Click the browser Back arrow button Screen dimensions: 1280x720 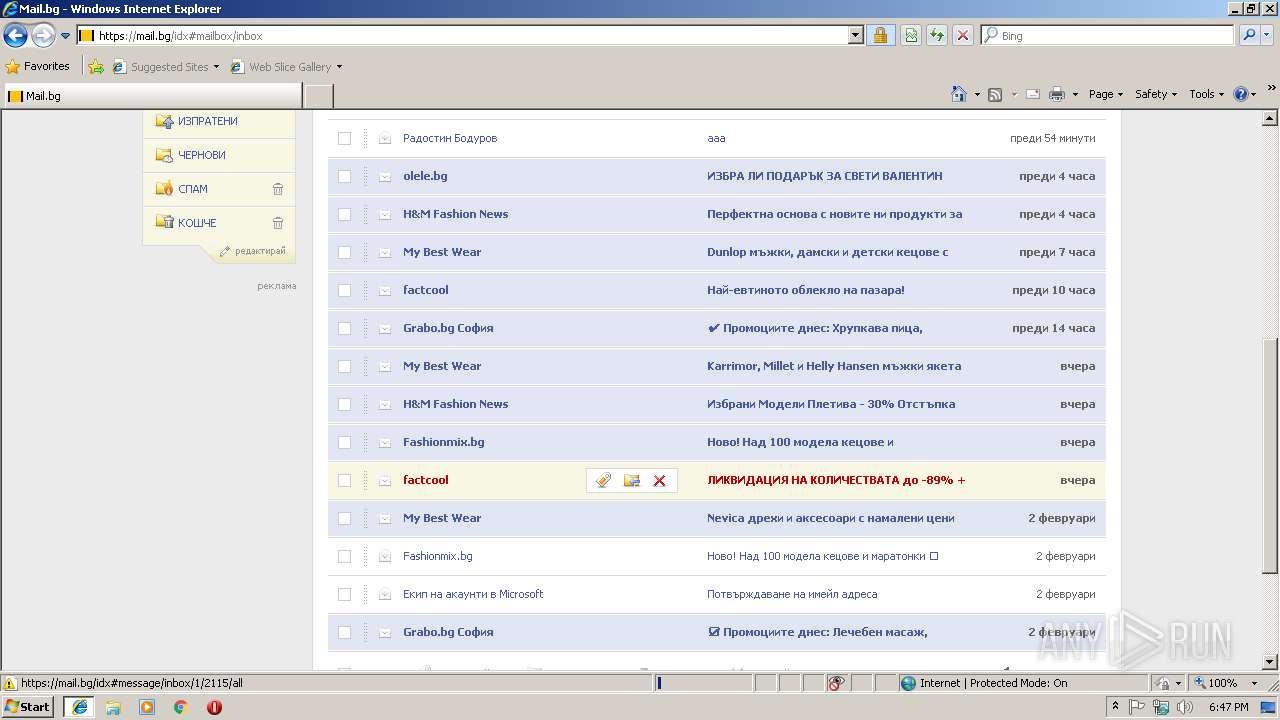pyautogui.click(x=15, y=36)
